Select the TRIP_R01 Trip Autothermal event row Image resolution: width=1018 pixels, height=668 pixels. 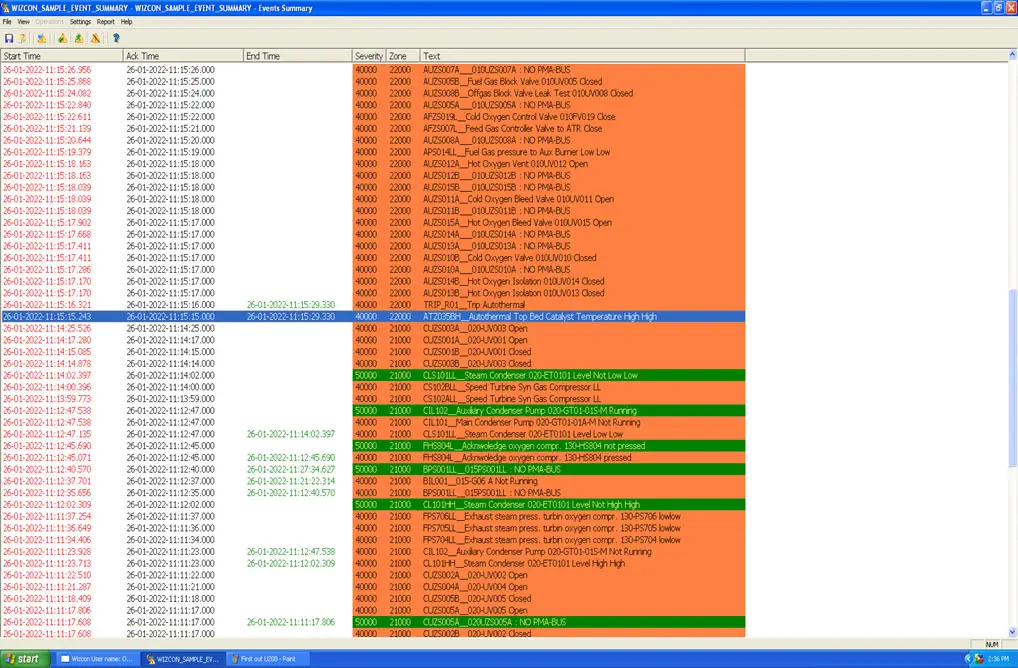540,305
